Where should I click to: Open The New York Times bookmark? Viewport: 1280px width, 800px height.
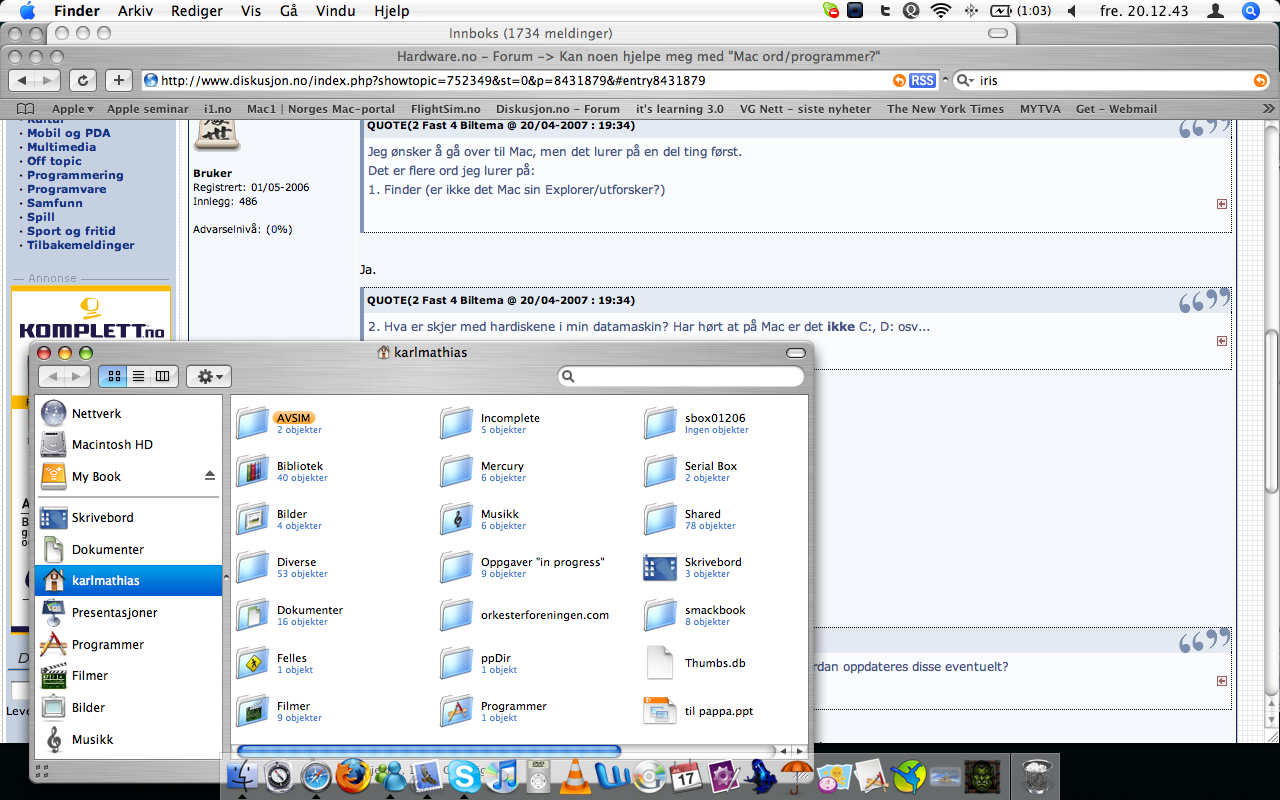click(x=945, y=109)
